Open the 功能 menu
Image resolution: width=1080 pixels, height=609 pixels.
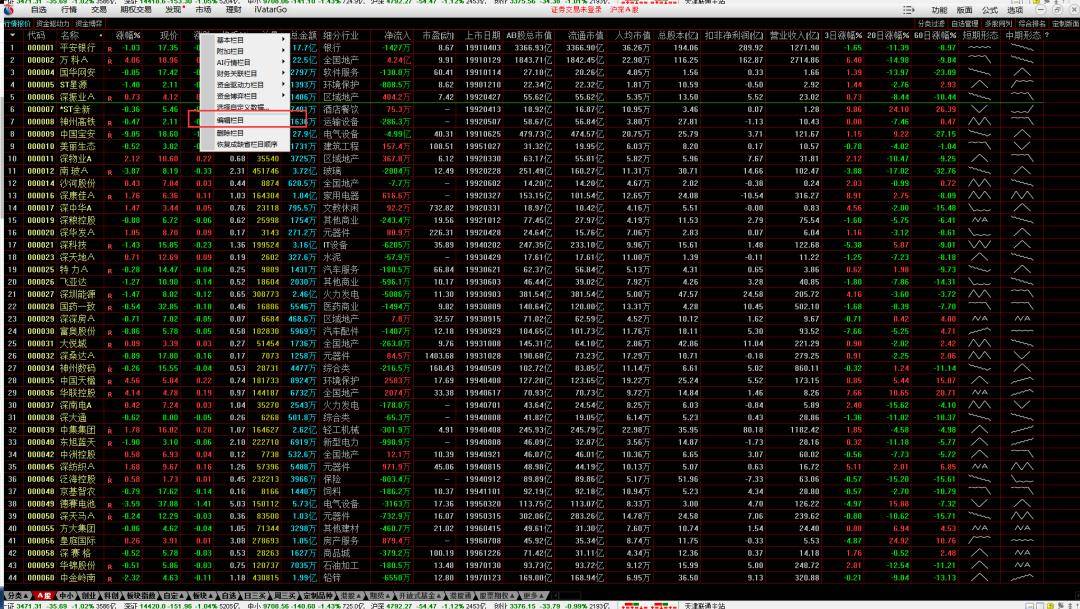pyautogui.click(x=939, y=10)
